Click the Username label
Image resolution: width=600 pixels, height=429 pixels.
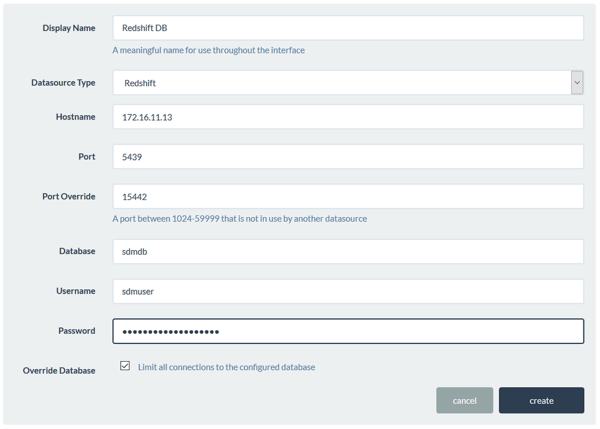[x=76, y=291]
